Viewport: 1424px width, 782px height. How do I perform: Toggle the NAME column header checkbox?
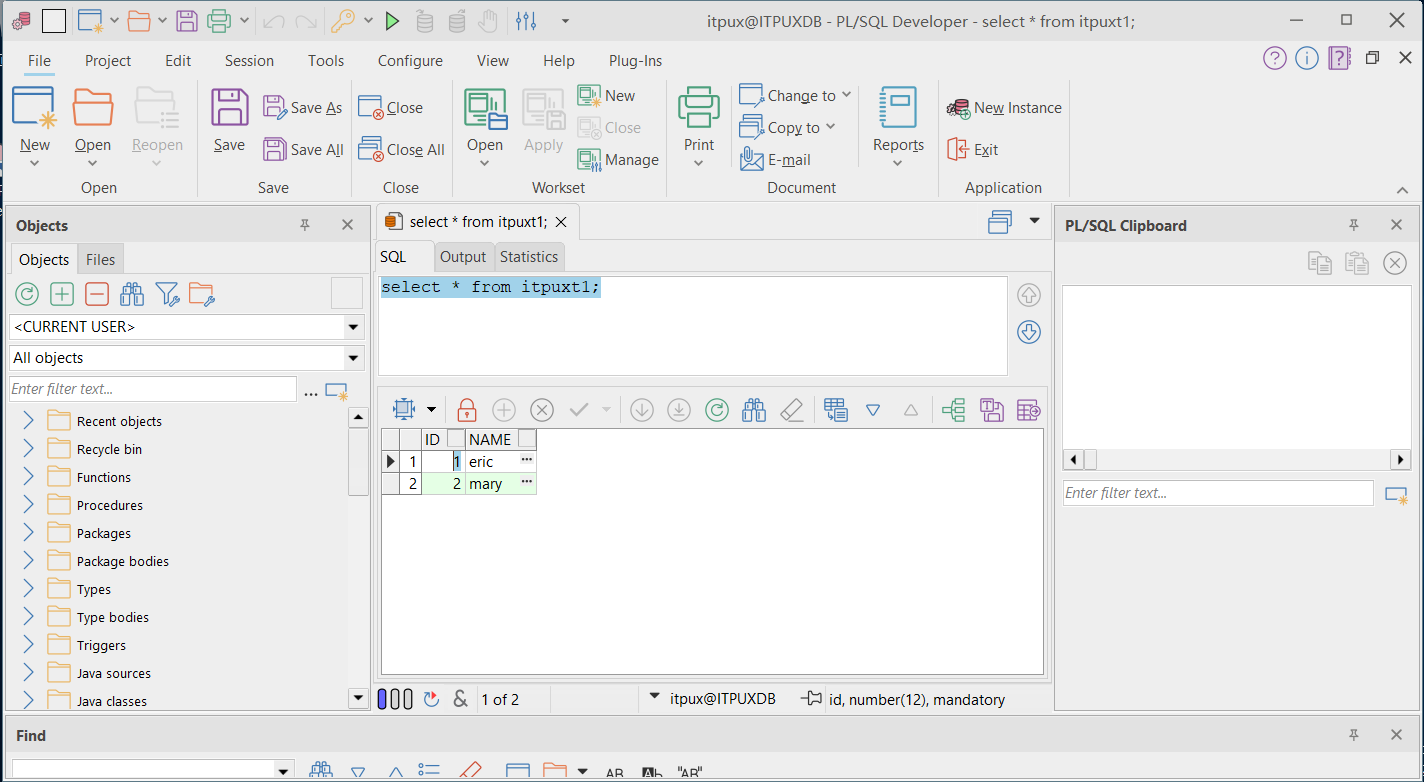click(x=526, y=439)
